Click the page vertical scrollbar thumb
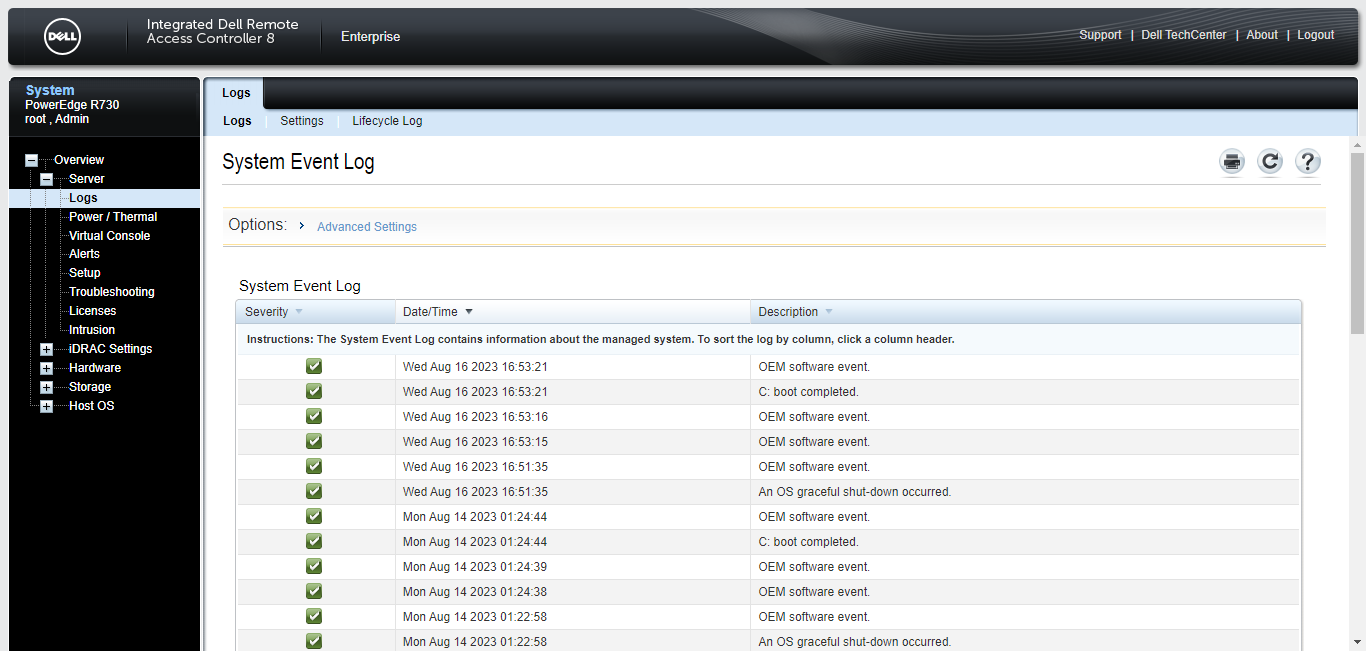 click(x=1357, y=243)
